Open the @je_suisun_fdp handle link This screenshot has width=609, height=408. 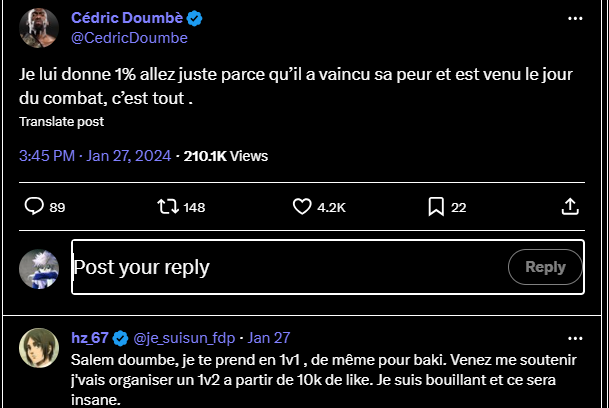click(184, 338)
